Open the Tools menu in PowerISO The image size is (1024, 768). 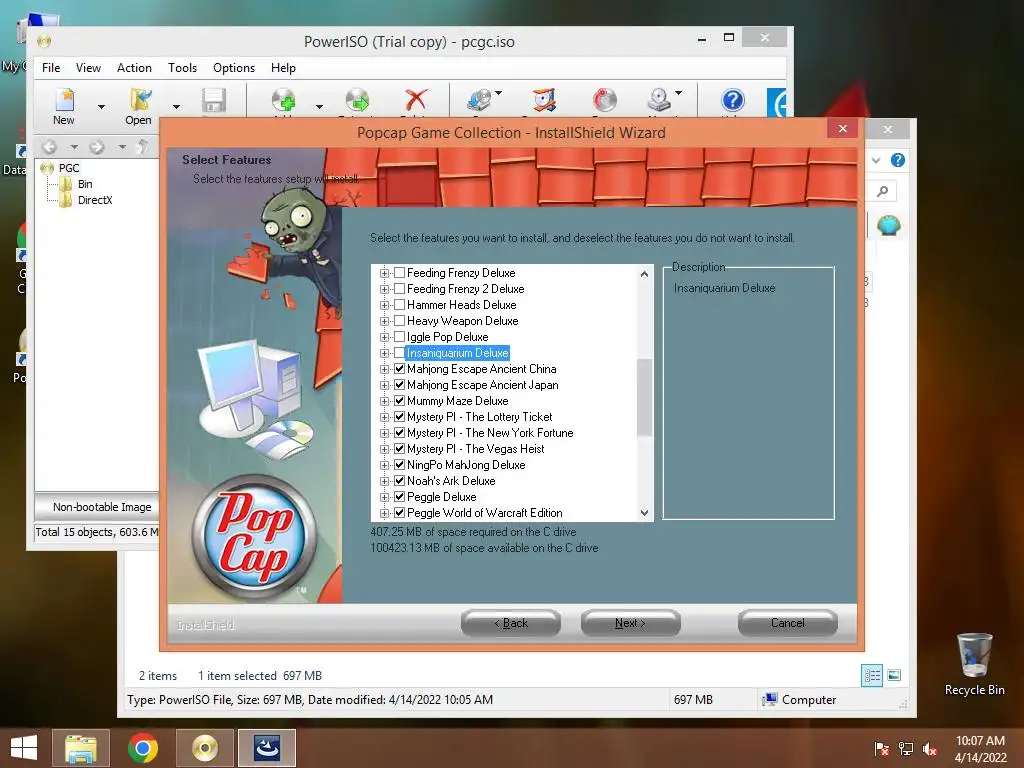click(182, 67)
